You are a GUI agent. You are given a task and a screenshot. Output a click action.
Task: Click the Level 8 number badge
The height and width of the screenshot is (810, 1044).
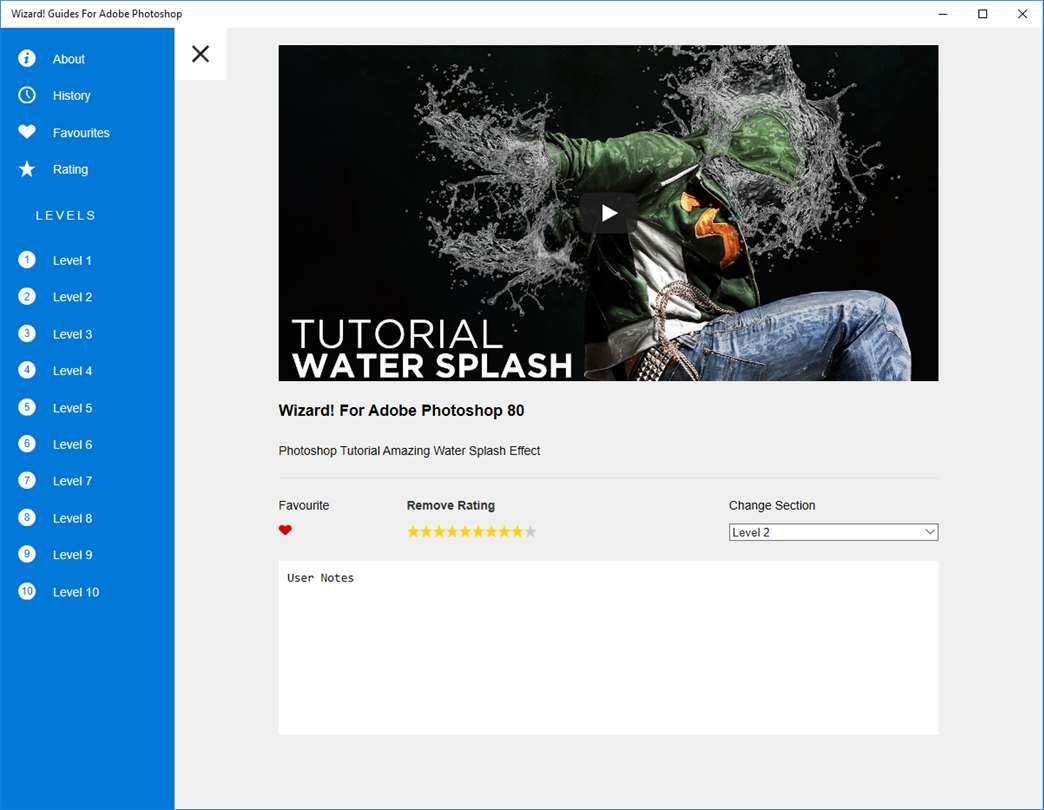point(27,517)
